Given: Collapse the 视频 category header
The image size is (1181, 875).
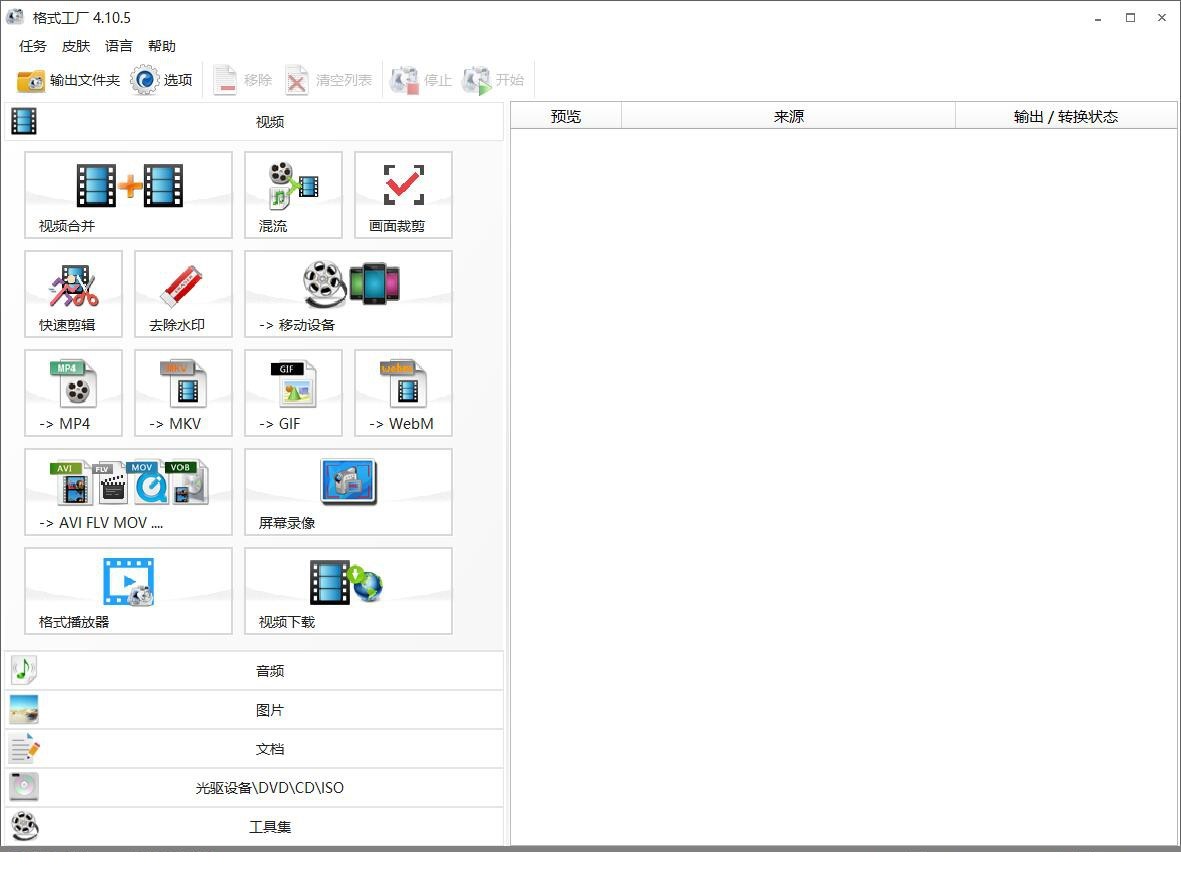Looking at the screenshot, I should tap(254, 121).
